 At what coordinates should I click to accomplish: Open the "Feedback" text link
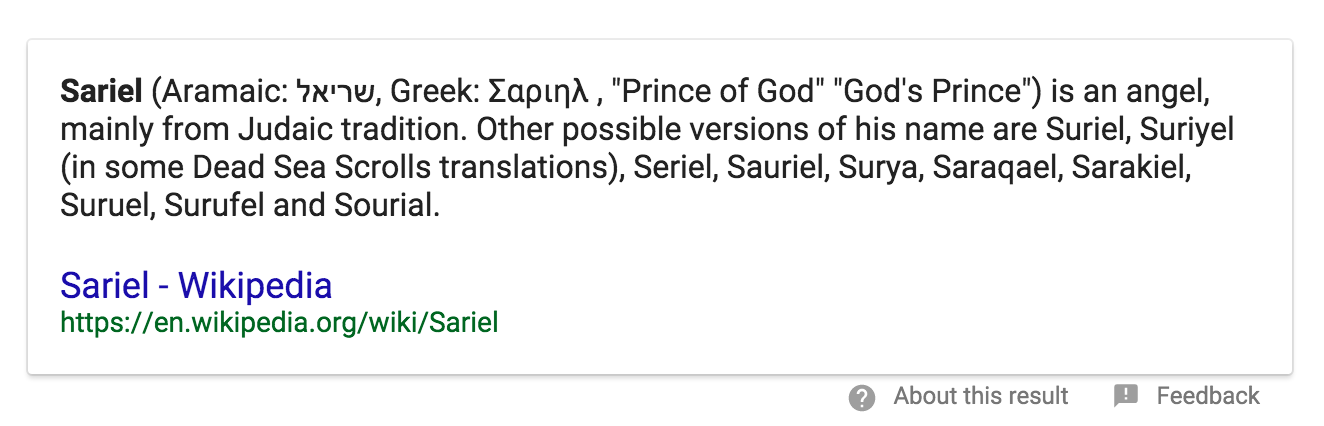point(1208,396)
